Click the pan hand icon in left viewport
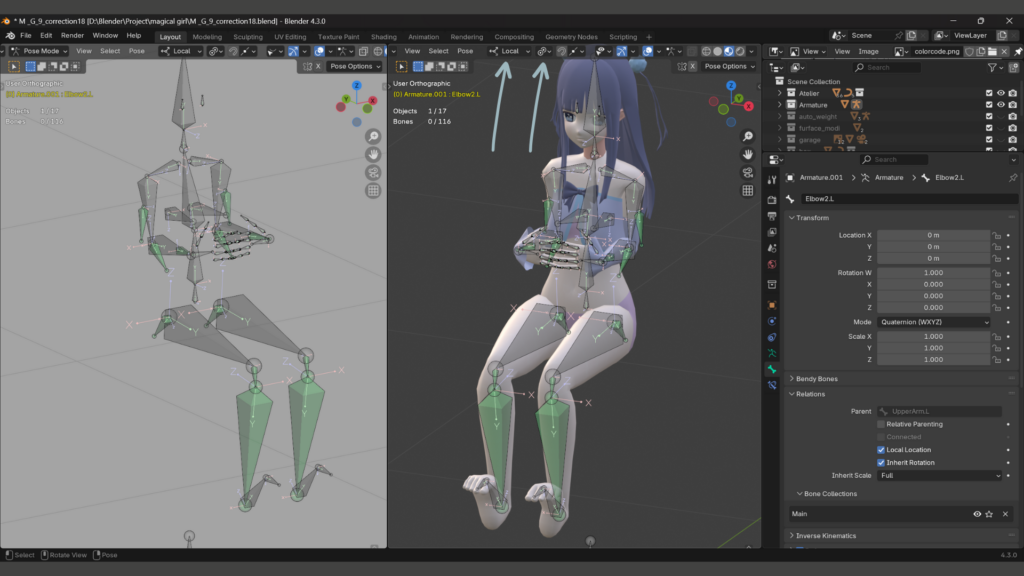1024x576 pixels. point(373,154)
